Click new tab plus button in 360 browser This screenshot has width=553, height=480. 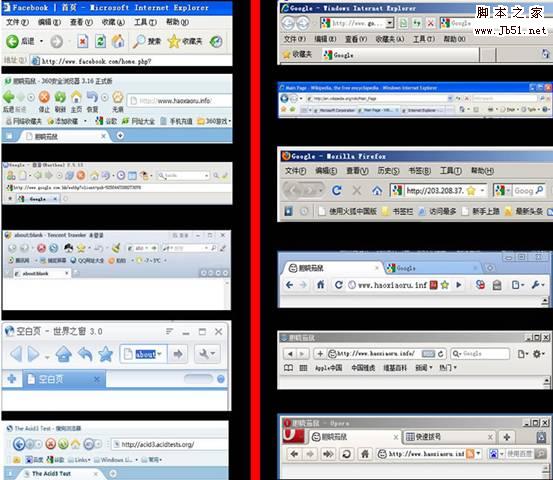(120, 136)
